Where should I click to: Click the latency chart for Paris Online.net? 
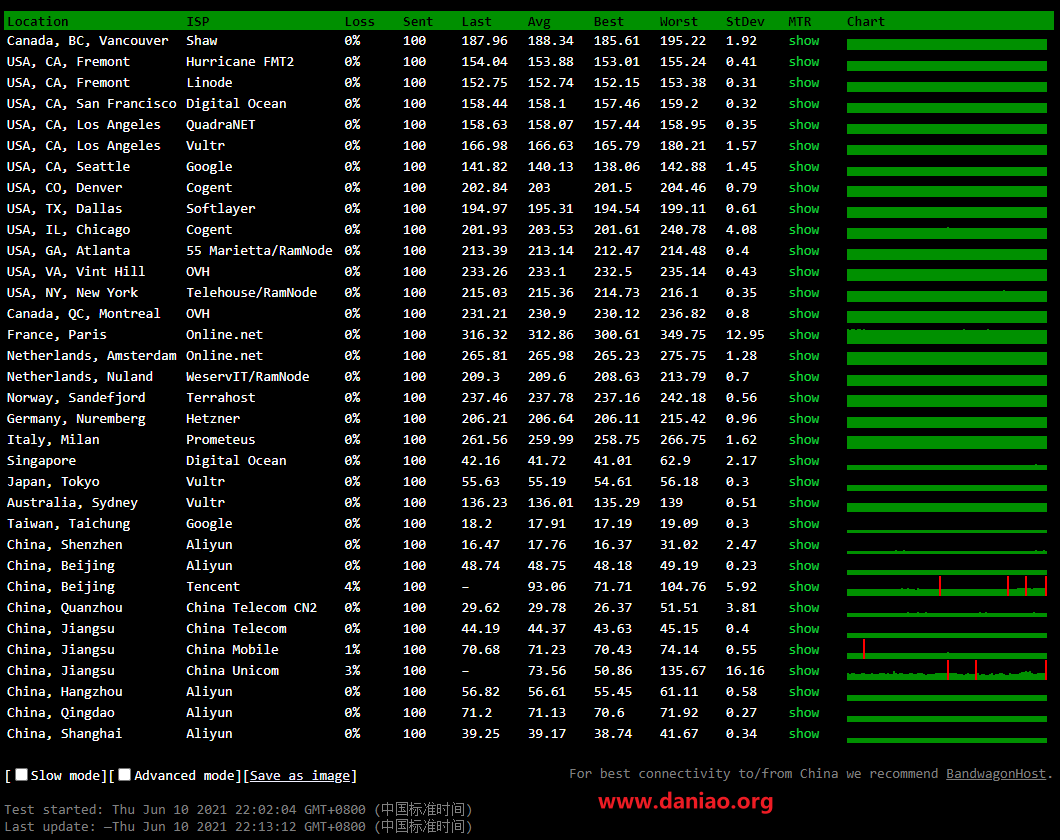coord(946,335)
